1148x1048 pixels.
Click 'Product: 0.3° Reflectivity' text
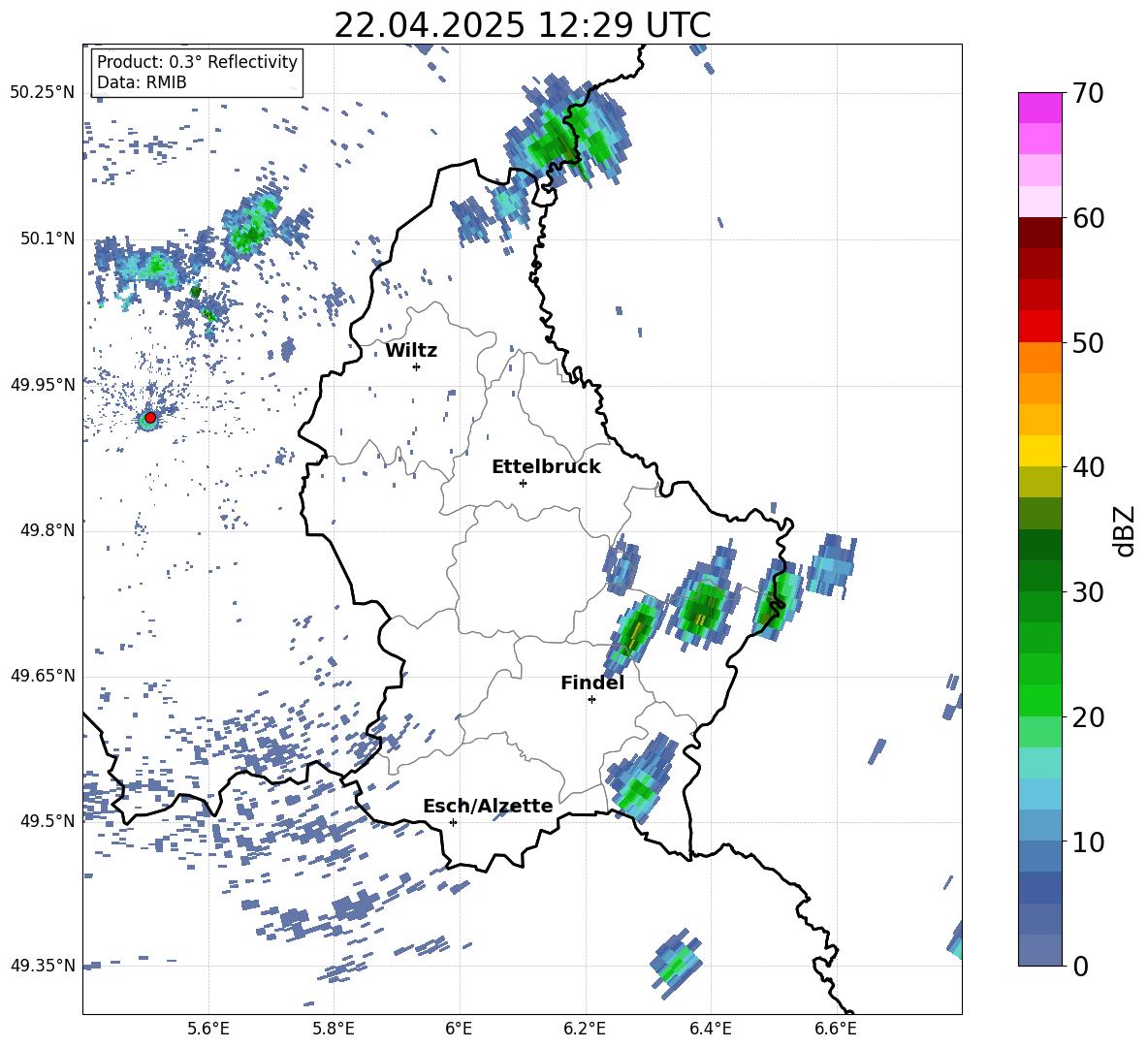click(197, 62)
